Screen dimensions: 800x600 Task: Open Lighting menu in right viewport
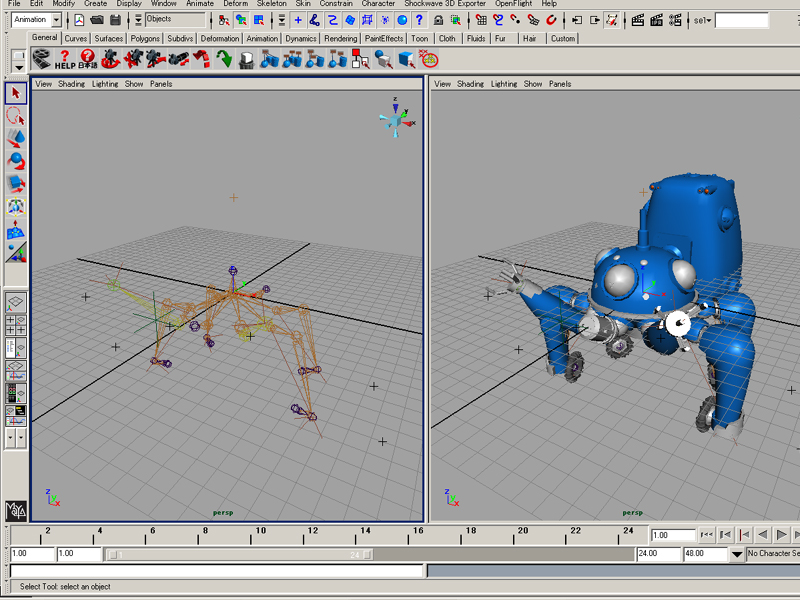click(x=504, y=84)
